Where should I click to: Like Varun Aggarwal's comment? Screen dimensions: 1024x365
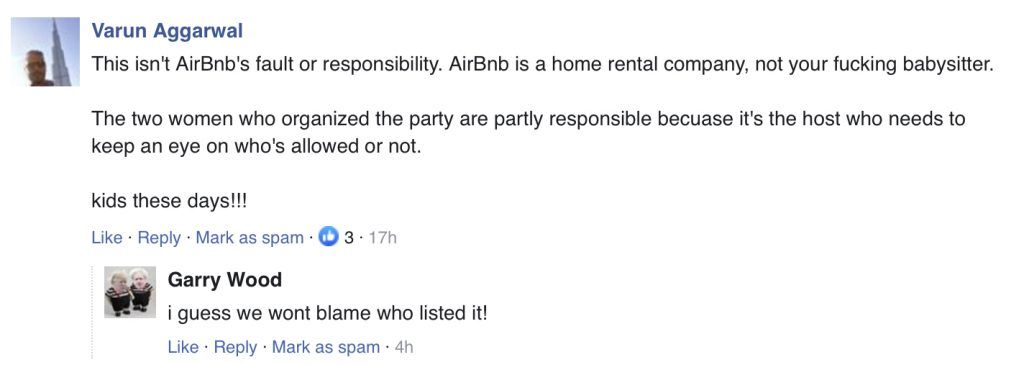point(107,238)
